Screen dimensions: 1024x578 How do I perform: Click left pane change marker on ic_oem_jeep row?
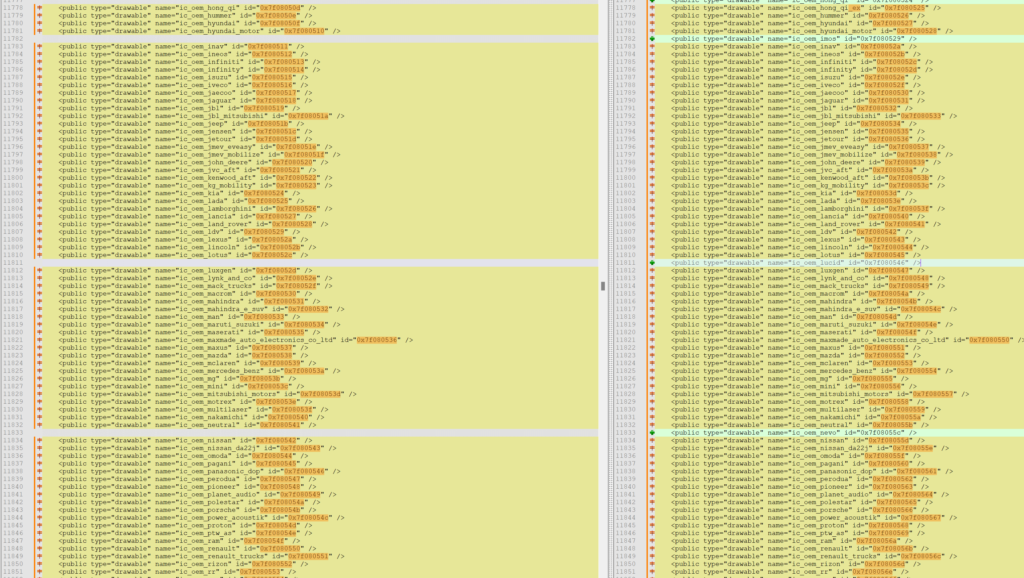point(40,123)
